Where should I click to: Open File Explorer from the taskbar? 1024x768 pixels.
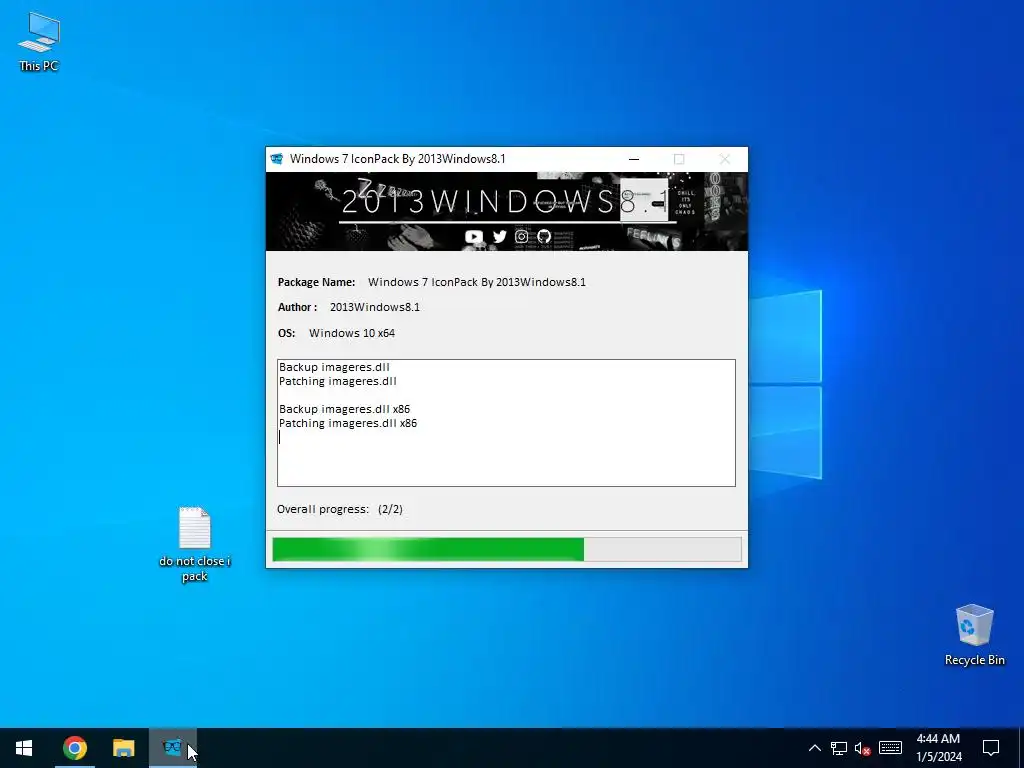tap(123, 748)
